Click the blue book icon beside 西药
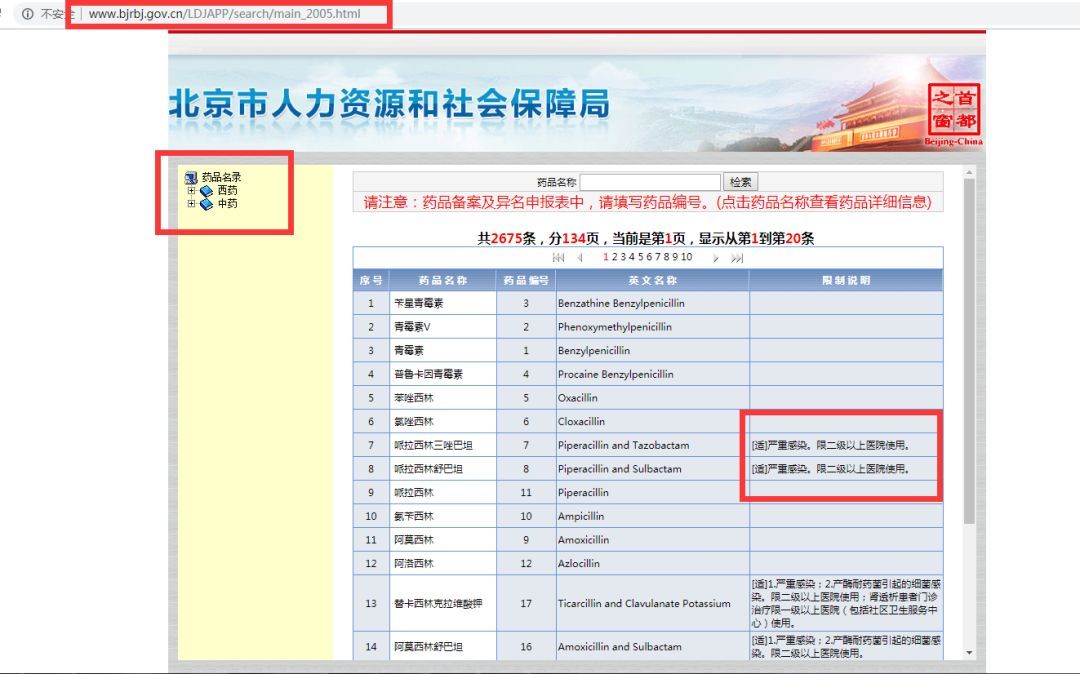1080x674 pixels. pyautogui.click(x=208, y=191)
